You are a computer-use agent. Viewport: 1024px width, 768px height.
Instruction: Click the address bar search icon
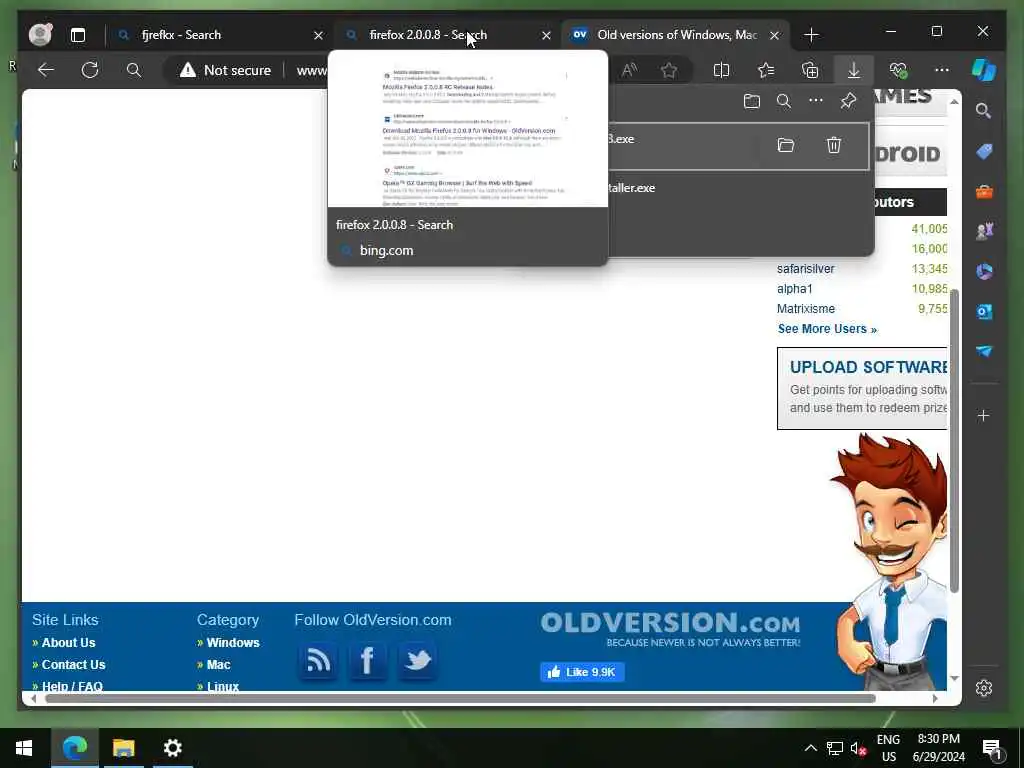click(x=134, y=70)
